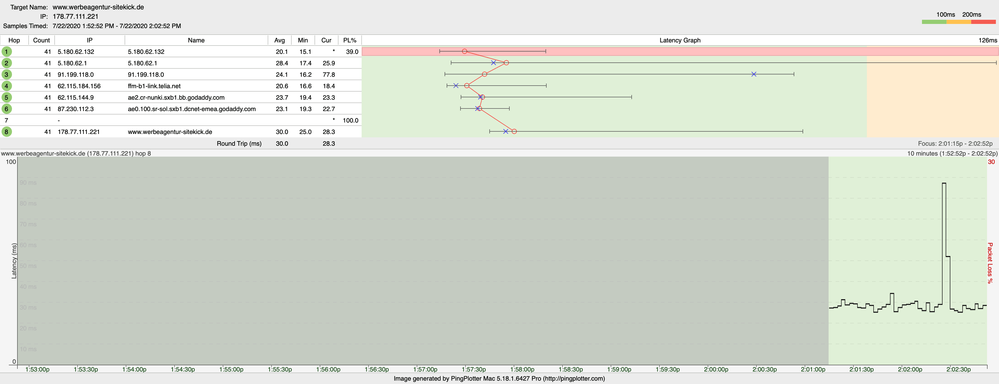Click the orange legend swatch between 100ms and 200ms
Screen dimensions: 999x384
click(959, 22)
